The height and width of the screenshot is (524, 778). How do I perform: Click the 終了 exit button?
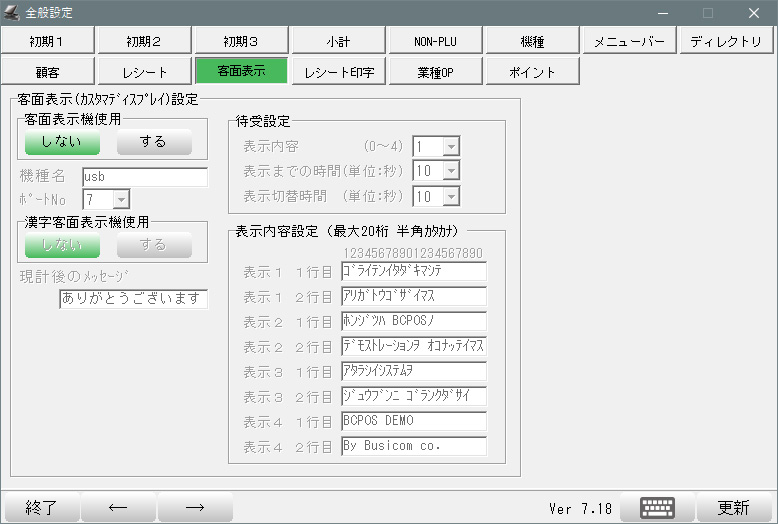click(x=41, y=507)
